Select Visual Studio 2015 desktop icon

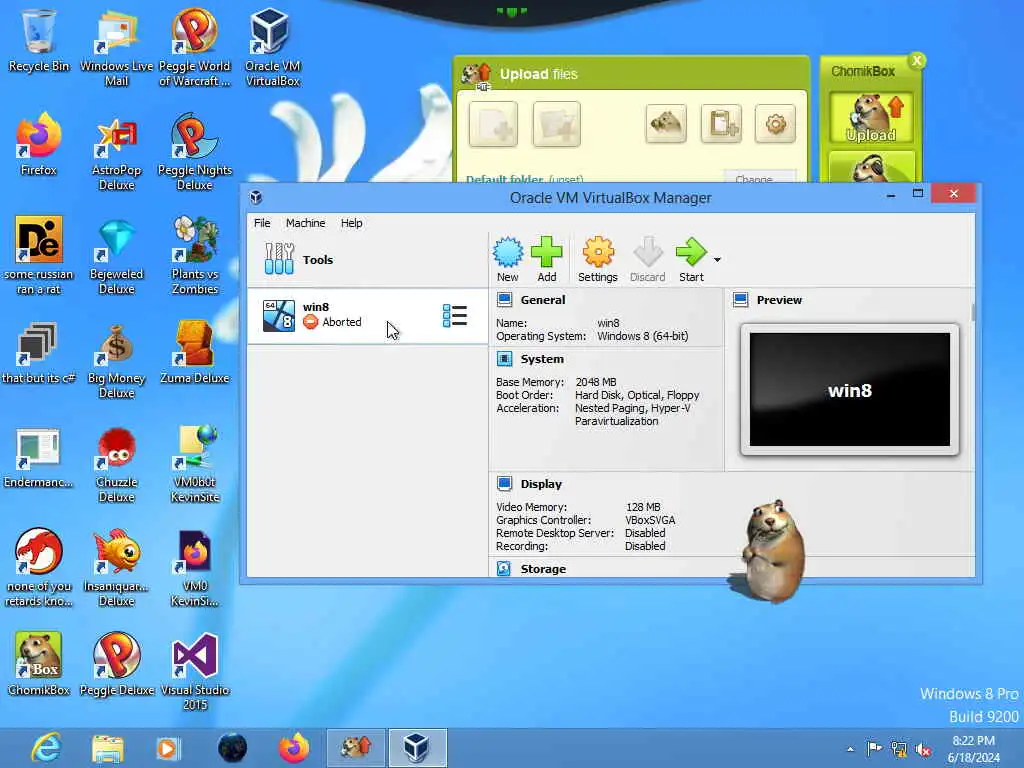pos(195,671)
